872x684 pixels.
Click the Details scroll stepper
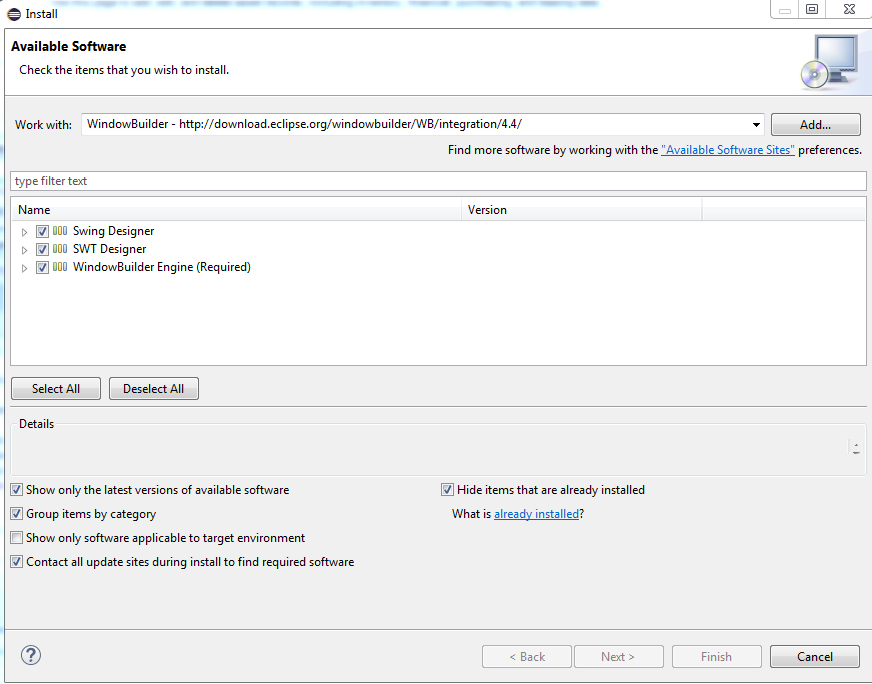click(x=856, y=448)
